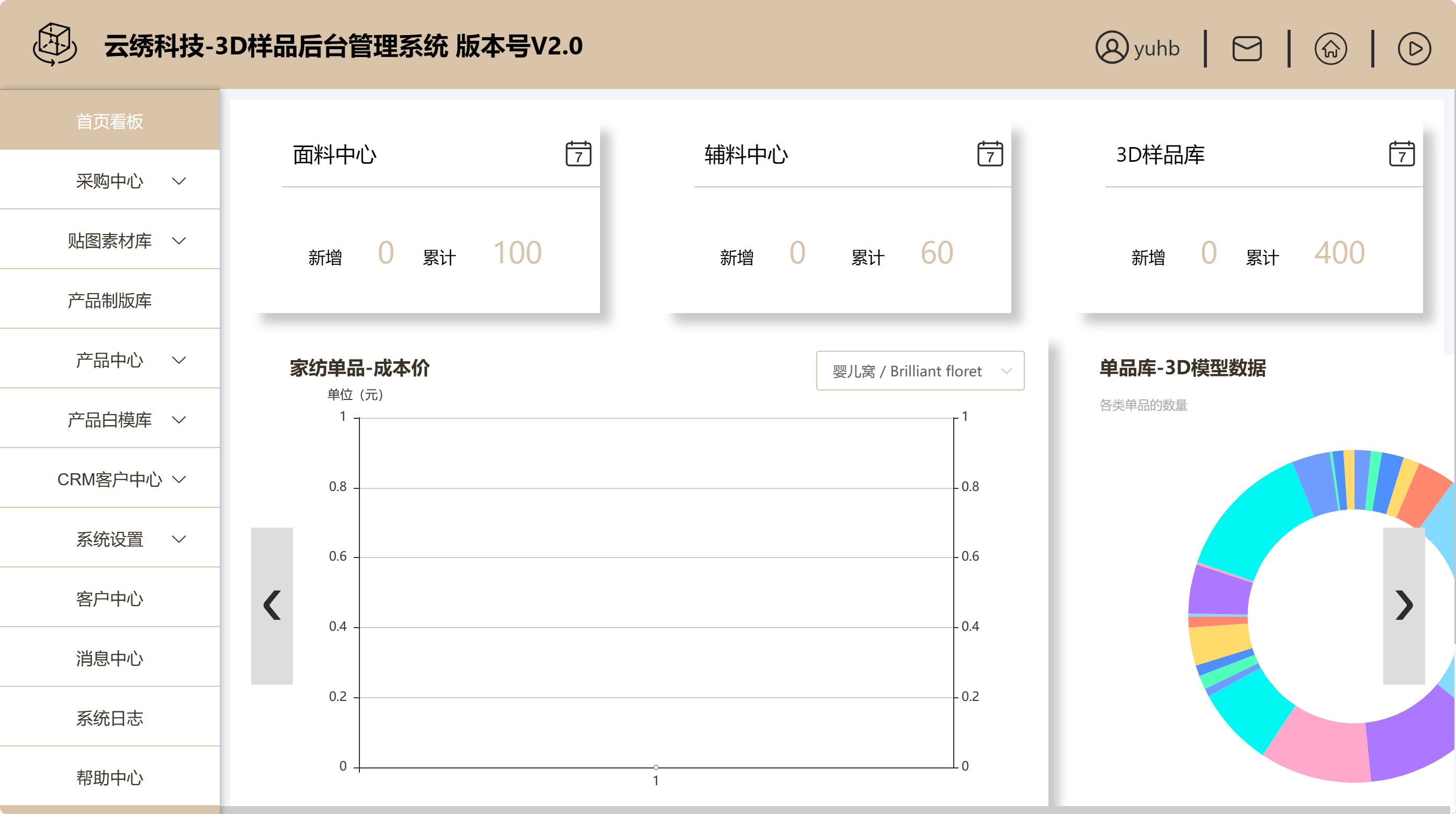Viewport: 1456px width, 814px height.
Task: Open 消息中心 sidebar item
Action: click(110, 659)
